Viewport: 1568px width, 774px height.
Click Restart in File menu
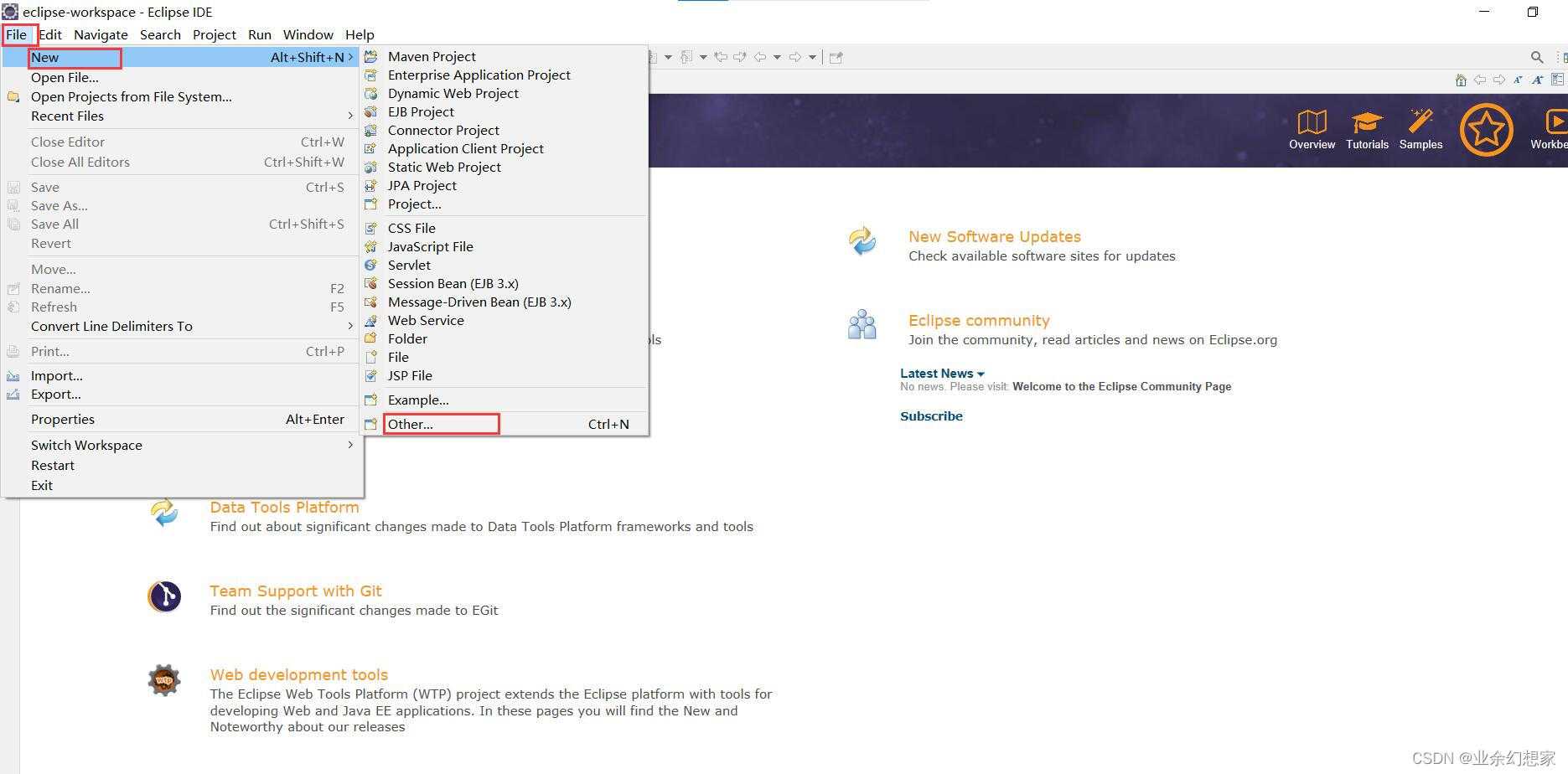tap(182, 465)
